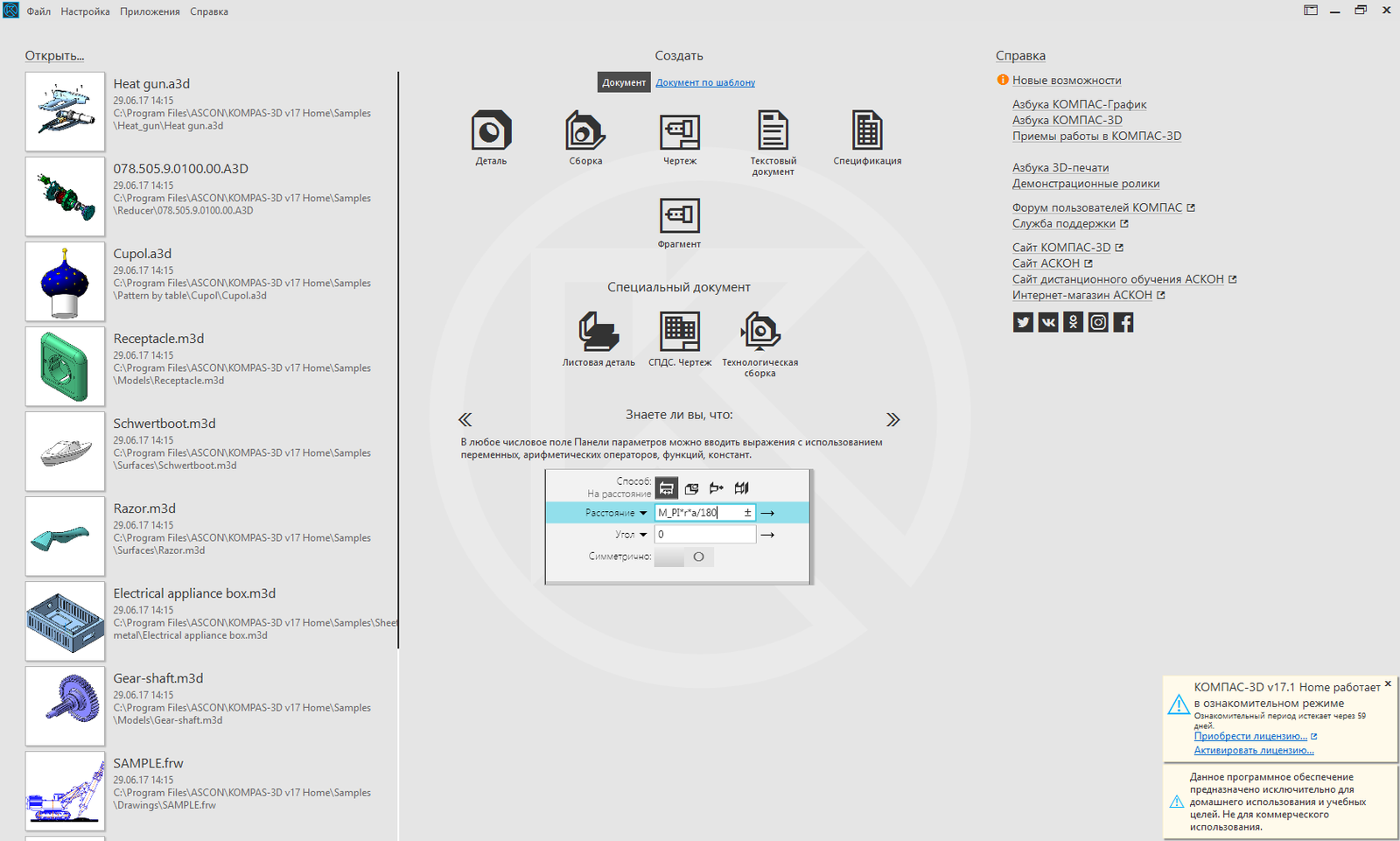
Task: Create a new Текстовый документ
Action: [773, 131]
